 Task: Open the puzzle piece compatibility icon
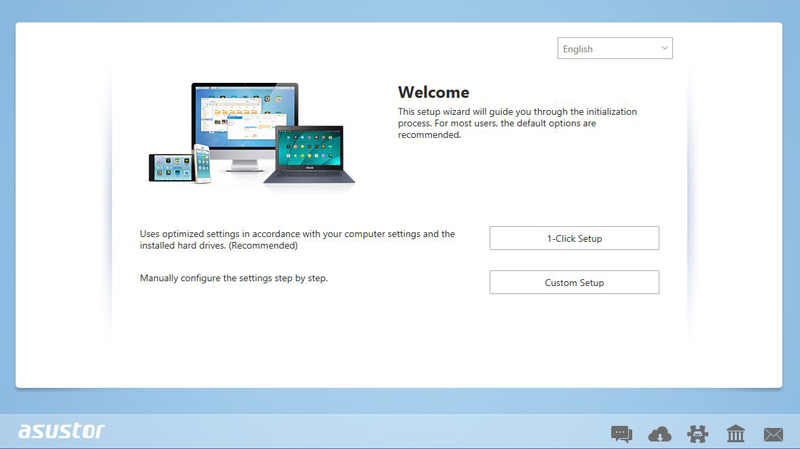697,434
